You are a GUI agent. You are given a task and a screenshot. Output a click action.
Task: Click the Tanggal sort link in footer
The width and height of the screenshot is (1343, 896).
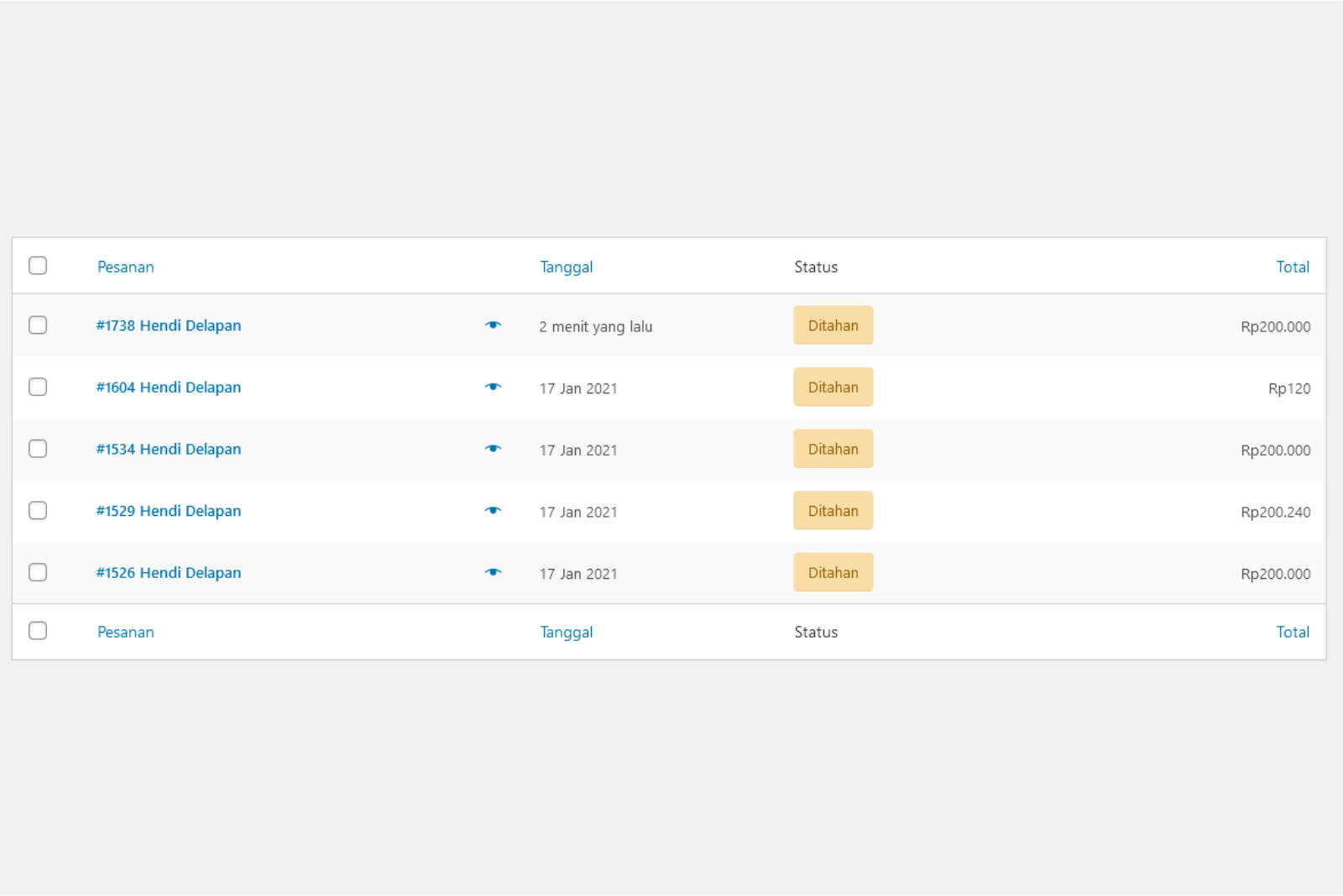coord(566,633)
